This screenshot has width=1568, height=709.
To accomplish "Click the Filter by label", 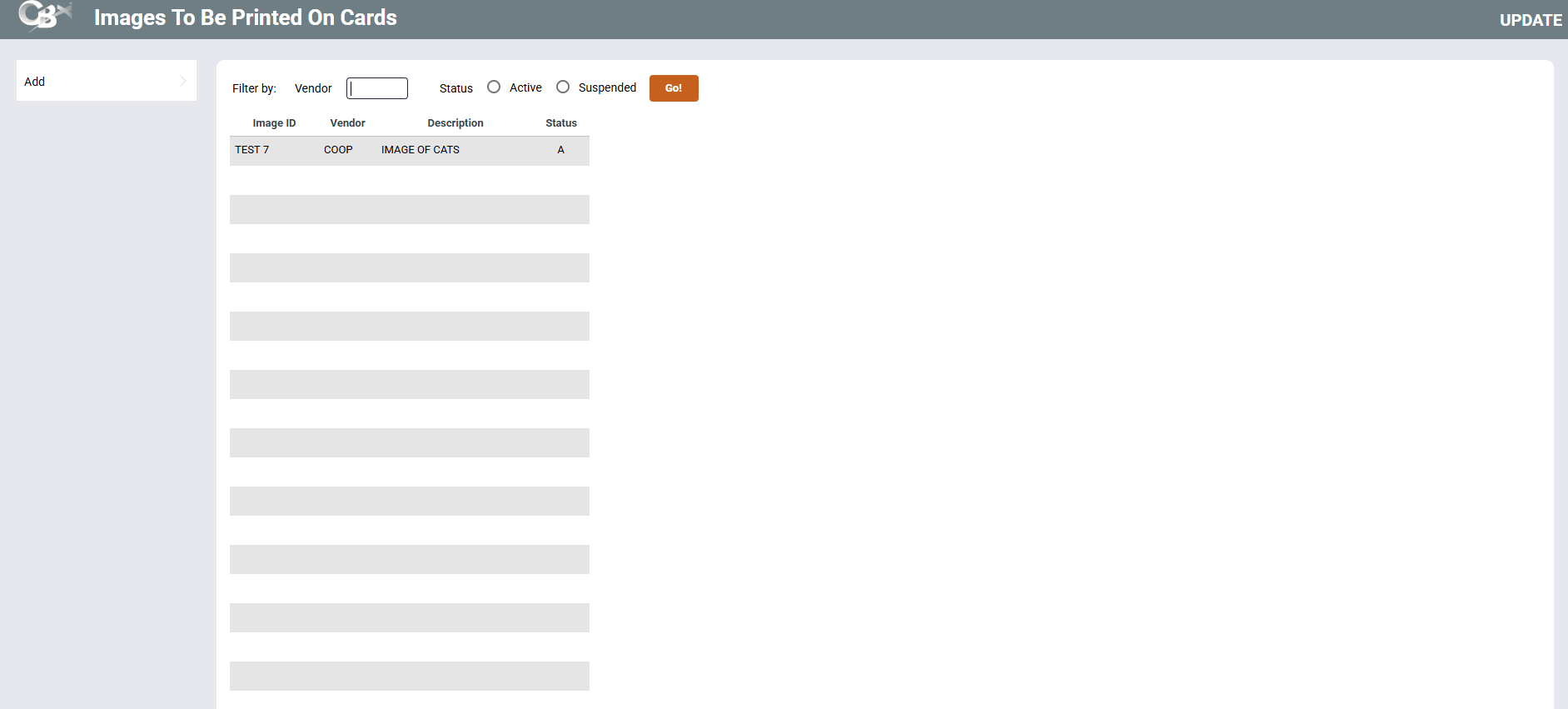I will pyautogui.click(x=254, y=88).
